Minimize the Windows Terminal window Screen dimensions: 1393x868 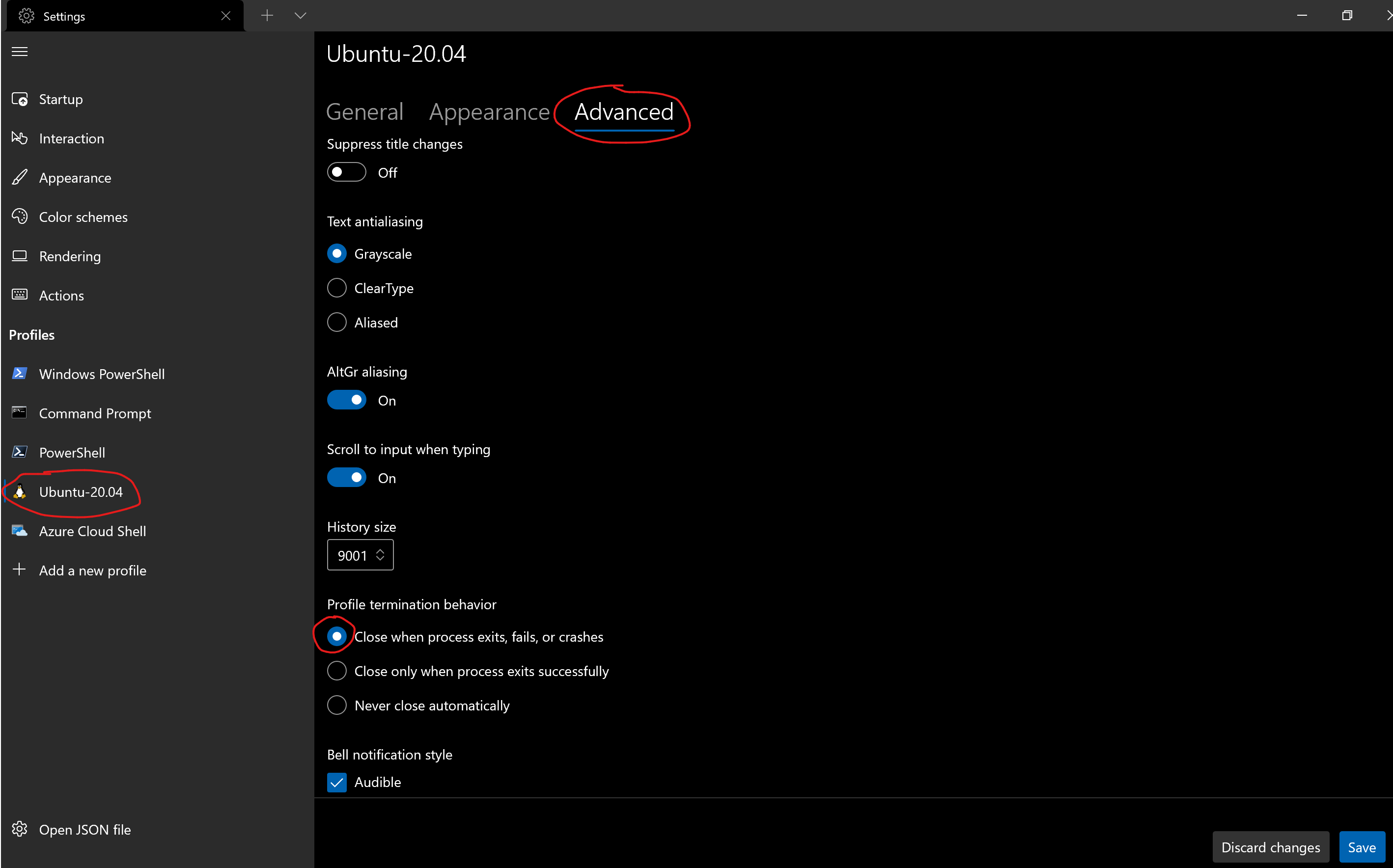(x=1302, y=16)
